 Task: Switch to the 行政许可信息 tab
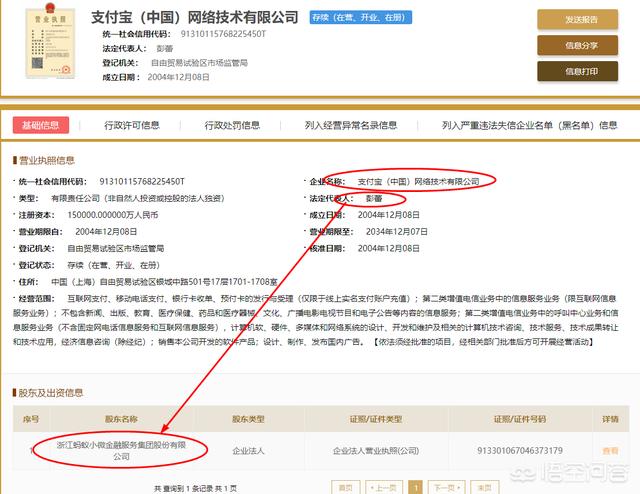point(132,125)
